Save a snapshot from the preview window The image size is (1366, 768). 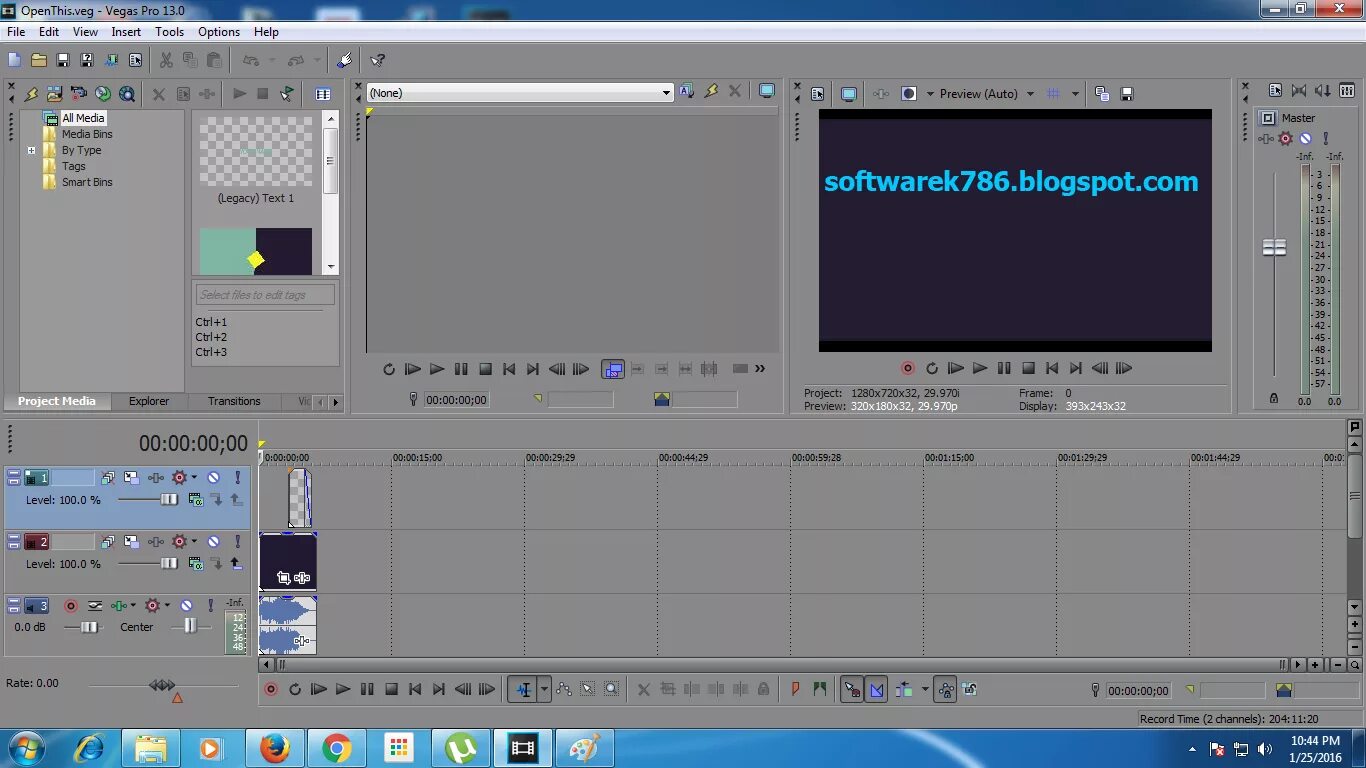point(1126,93)
